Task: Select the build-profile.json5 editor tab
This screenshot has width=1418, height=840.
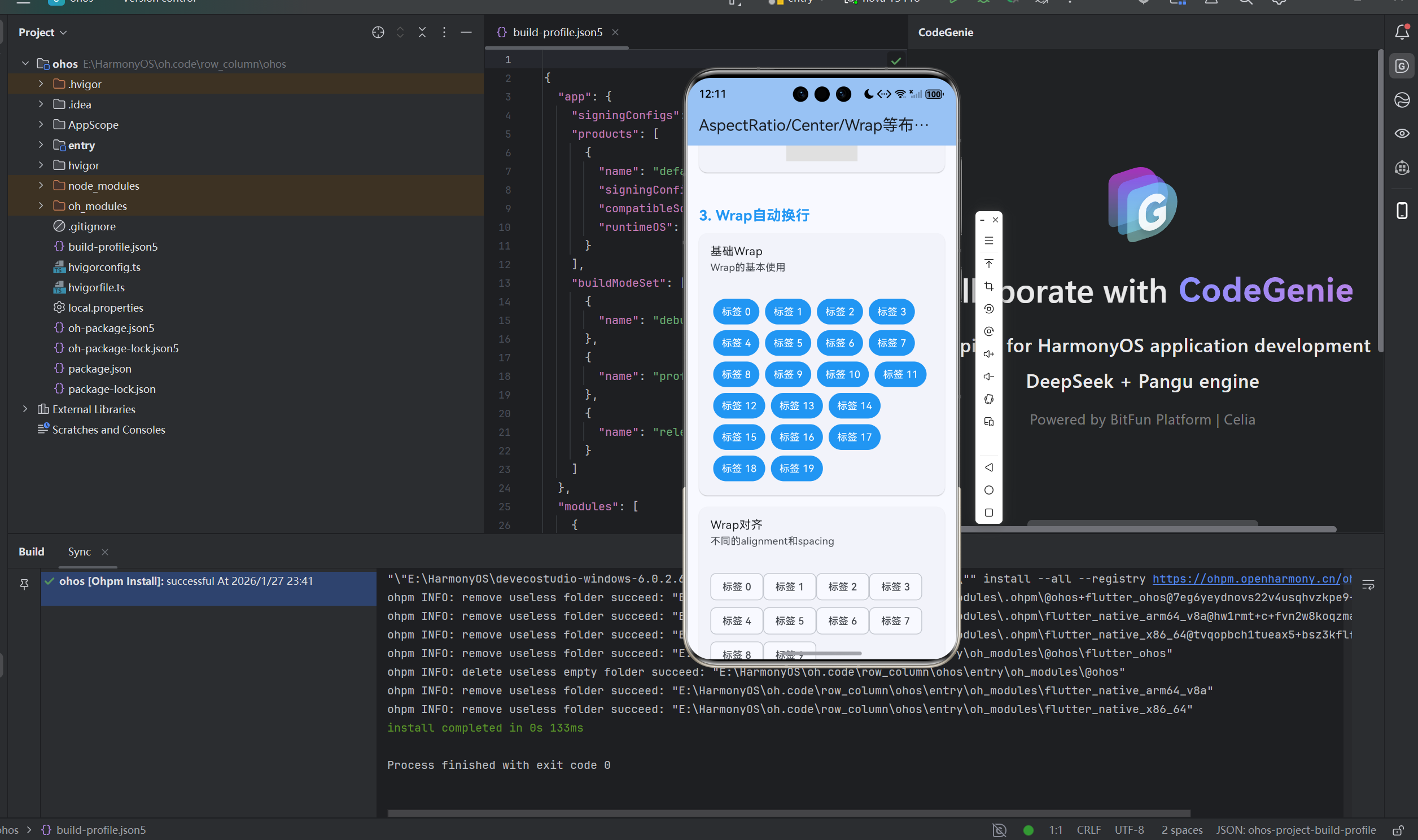Action: (x=557, y=32)
